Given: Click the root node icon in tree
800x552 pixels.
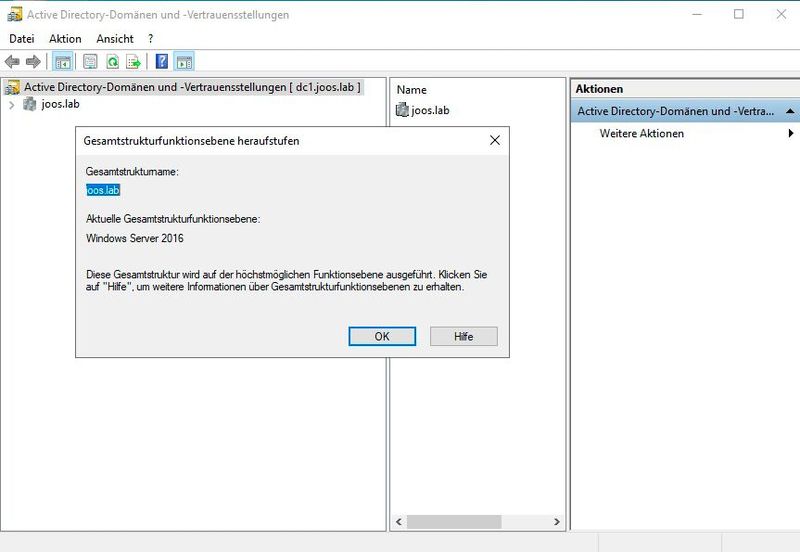Looking at the screenshot, I should pyautogui.click(x=12, y=87).
